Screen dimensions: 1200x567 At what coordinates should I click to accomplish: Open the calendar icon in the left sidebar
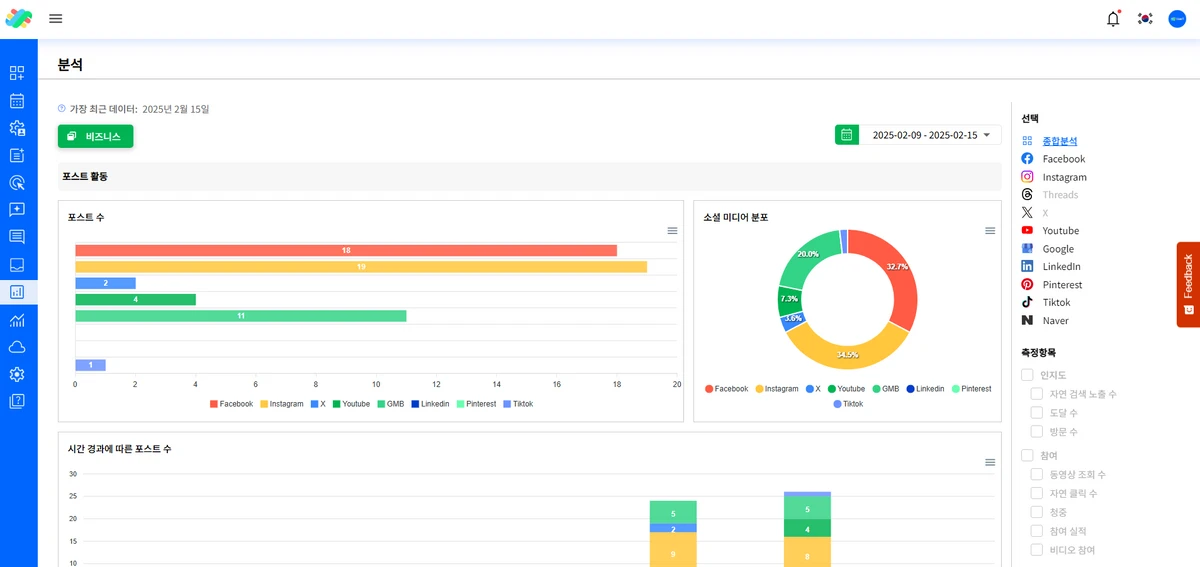(x=17, y=100)
